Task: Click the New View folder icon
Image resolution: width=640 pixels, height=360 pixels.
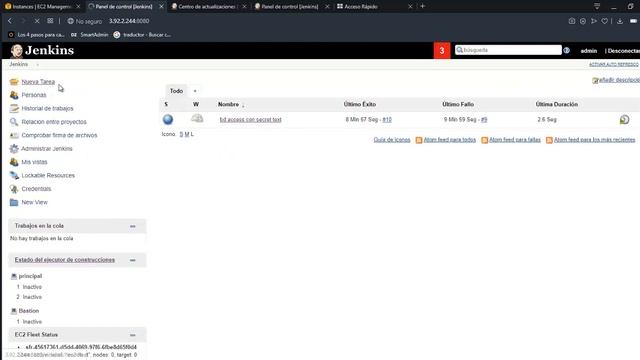Action: [14, 202]
